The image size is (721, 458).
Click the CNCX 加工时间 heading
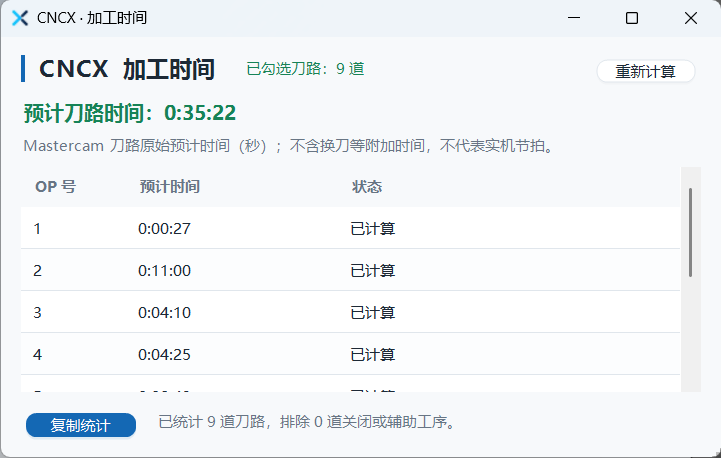click(127, 69)
